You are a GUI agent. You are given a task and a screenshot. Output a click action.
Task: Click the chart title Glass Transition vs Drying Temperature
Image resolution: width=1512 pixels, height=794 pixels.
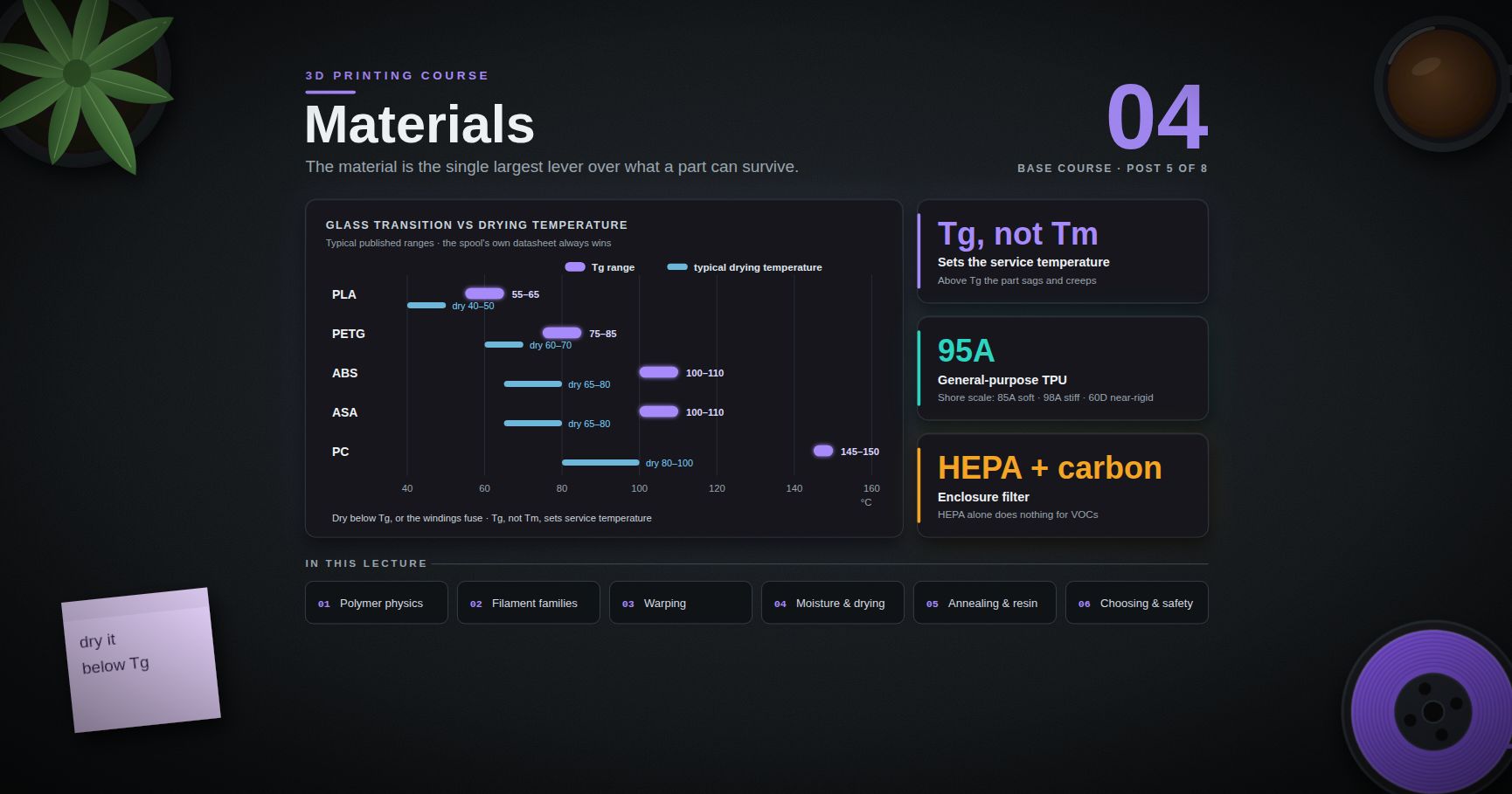click(x=476, y=225)
